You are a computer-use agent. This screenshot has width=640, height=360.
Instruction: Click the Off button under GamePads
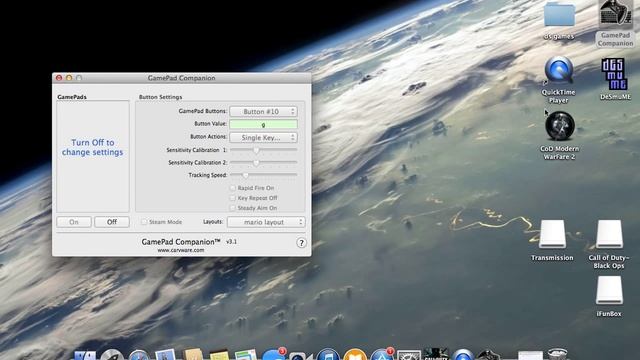coord(112,222)
